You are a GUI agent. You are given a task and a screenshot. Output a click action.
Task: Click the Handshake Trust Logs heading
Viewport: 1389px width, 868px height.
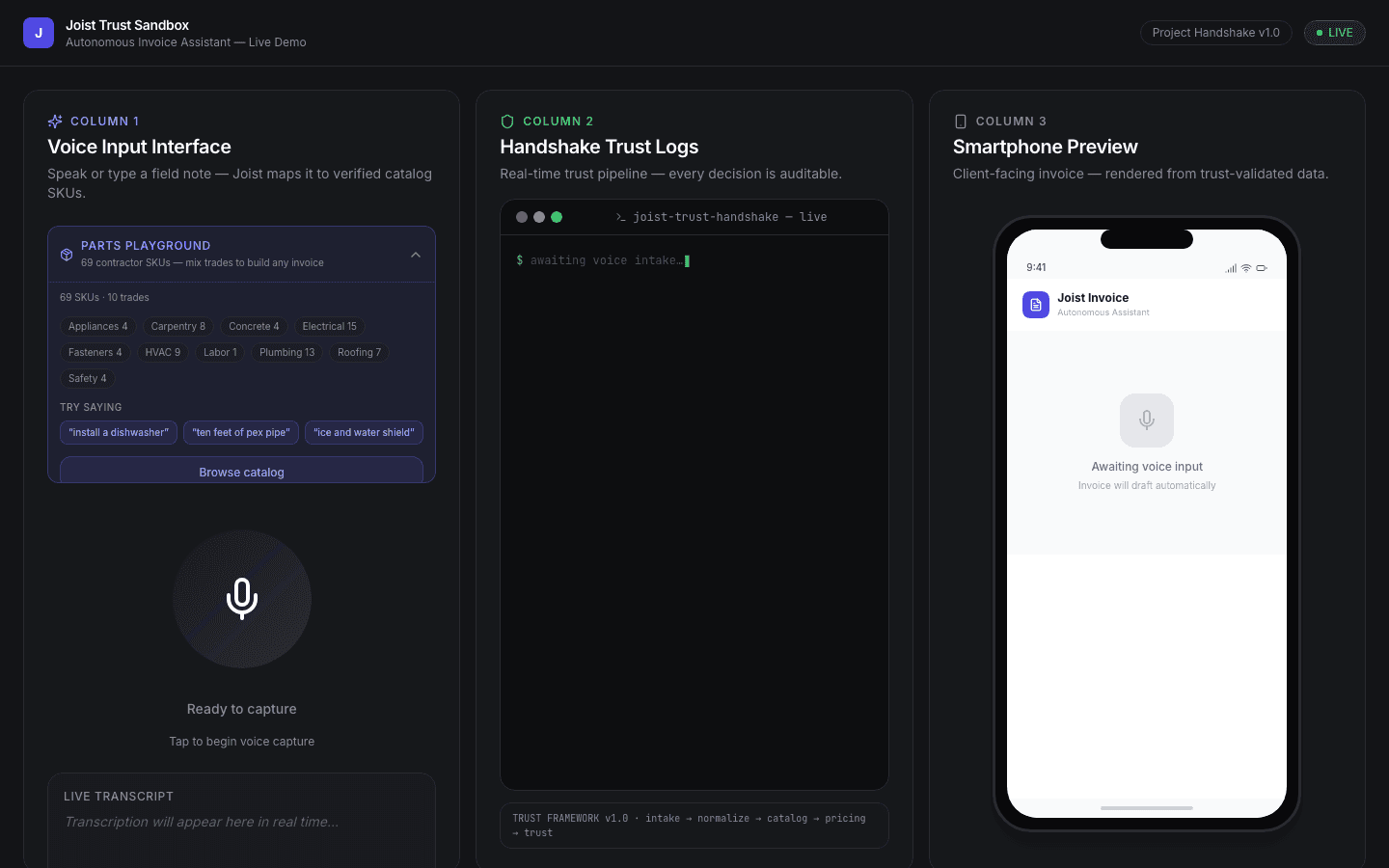[599, 147]
